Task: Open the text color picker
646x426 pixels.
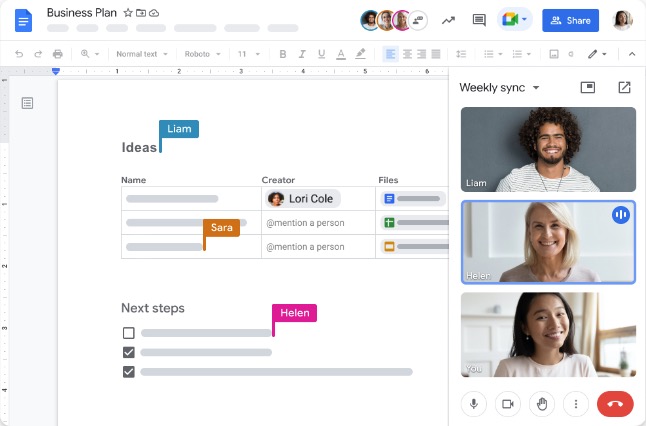Action: coord(339,53)
